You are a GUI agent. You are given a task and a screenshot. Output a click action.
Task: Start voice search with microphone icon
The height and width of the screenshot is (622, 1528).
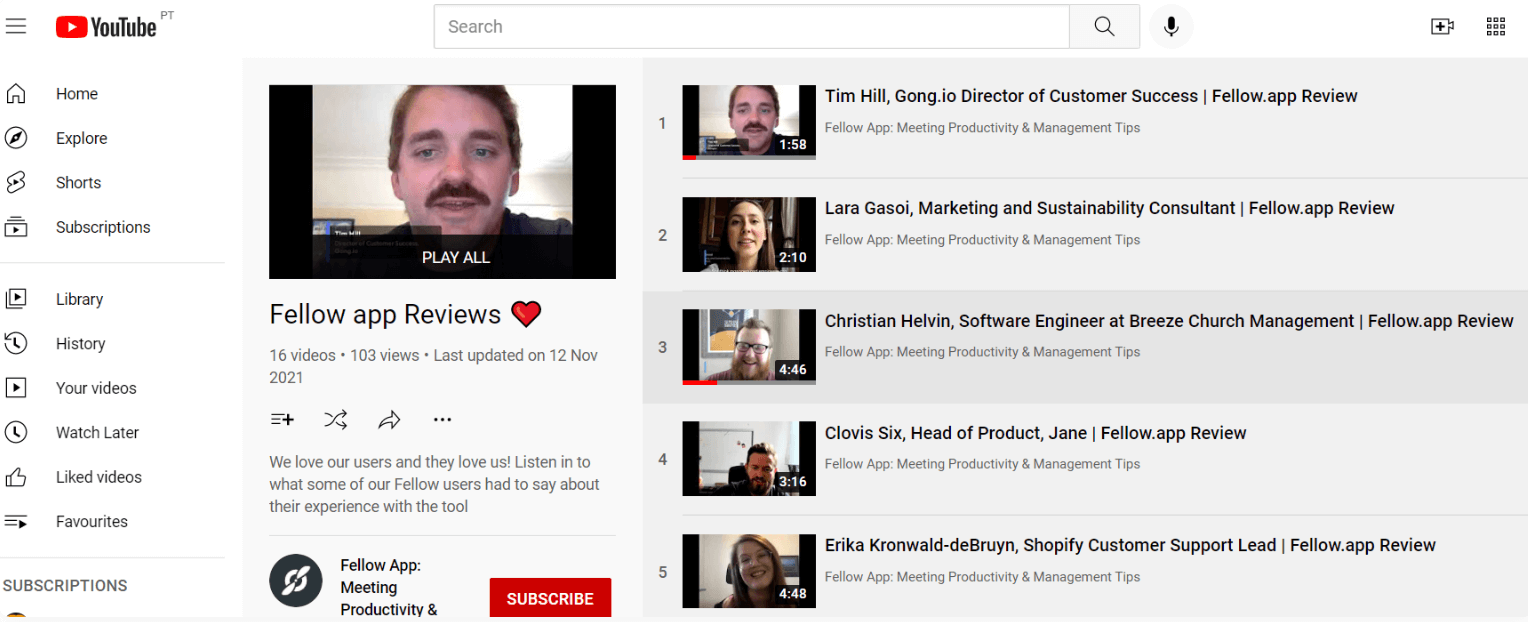pyautogui.click(x=1171, y=27)
